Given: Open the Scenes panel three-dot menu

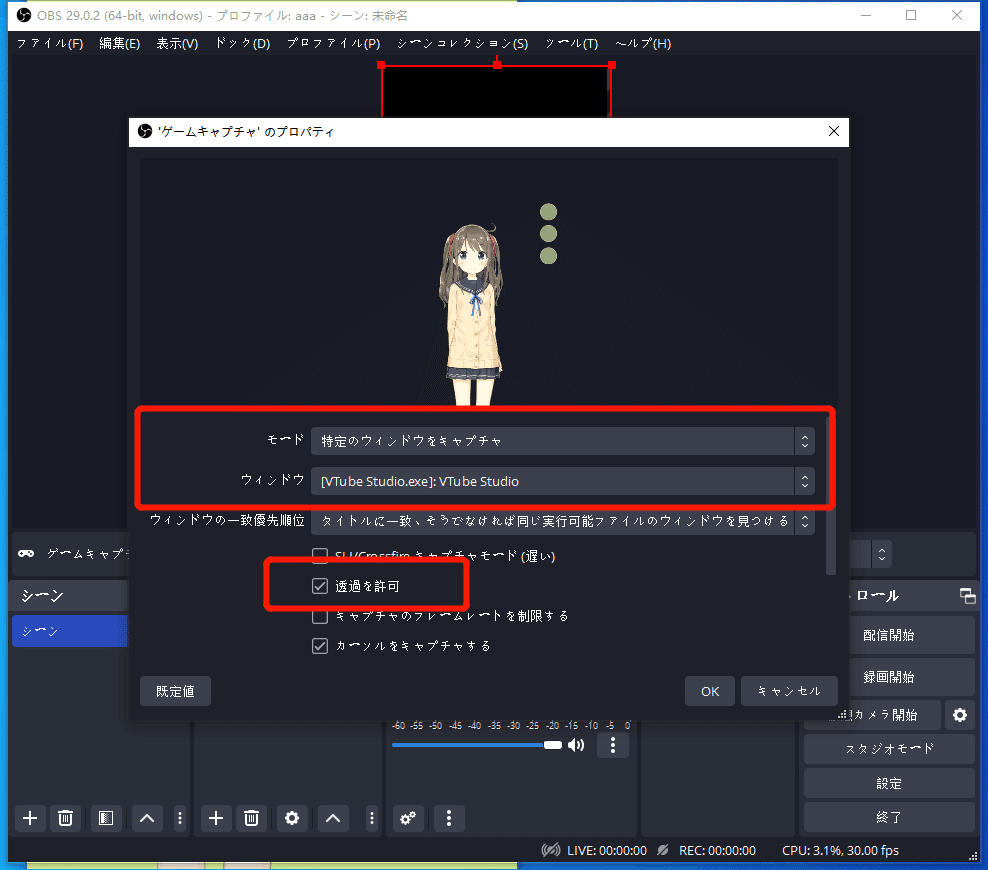Looking at the screenshot, I should click(180, 818).
